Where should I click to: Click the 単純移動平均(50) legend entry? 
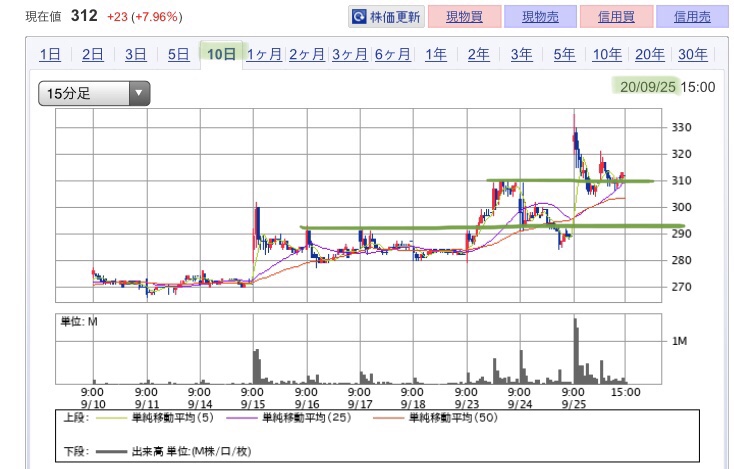[435, 418]
